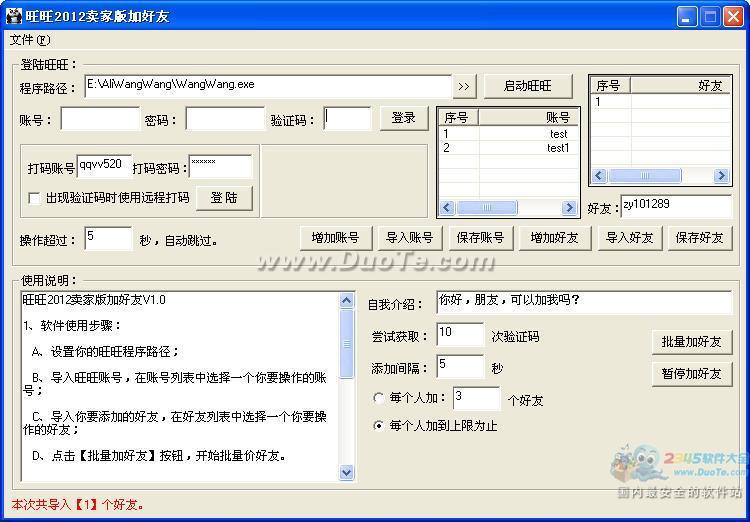Select the 每个人加 radio button
This screenshot has height=522, width=750.
pos(378,398)
